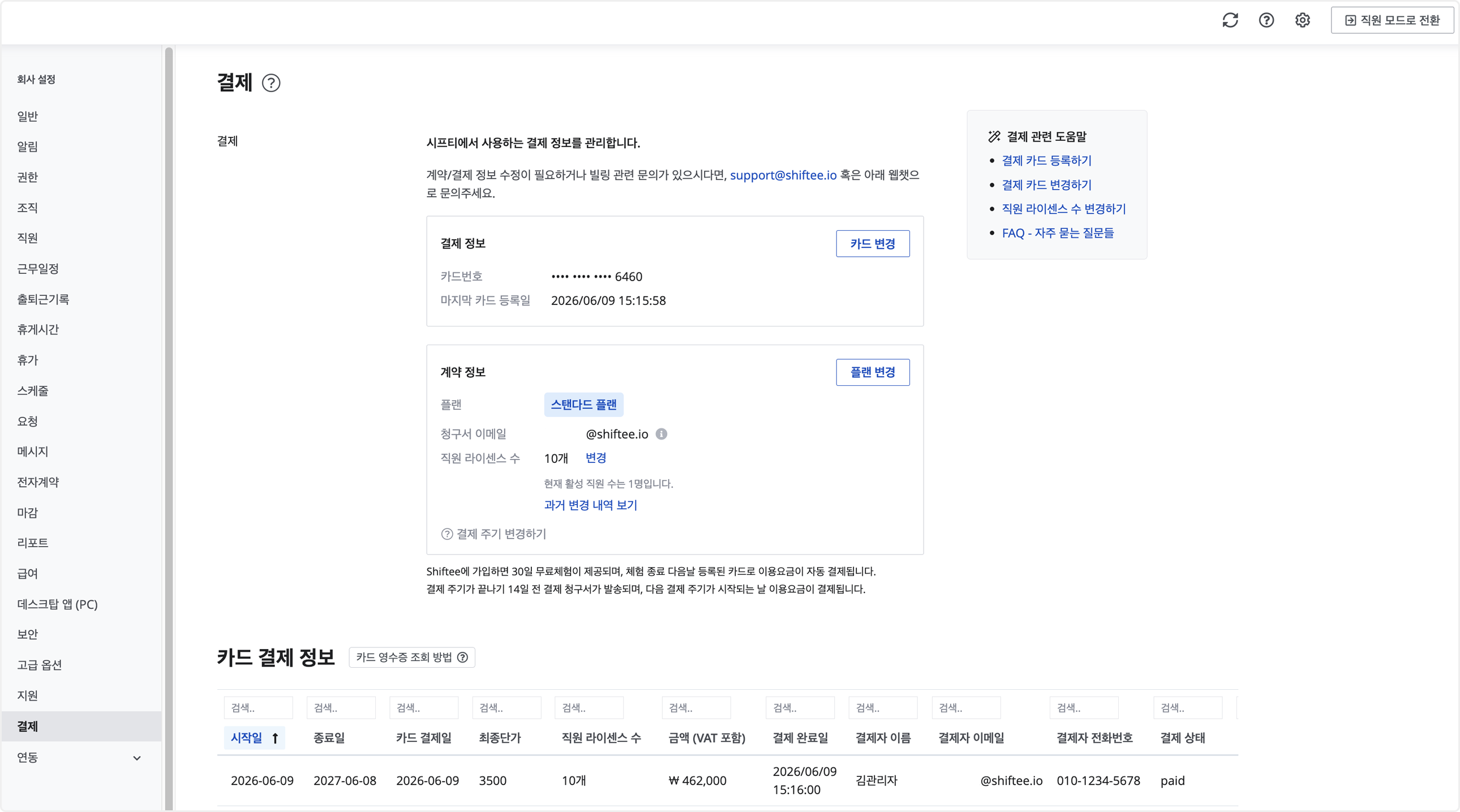Focus the search field above 결제 완료일
Screen dimensions: 1460x812
coord(800,708)
